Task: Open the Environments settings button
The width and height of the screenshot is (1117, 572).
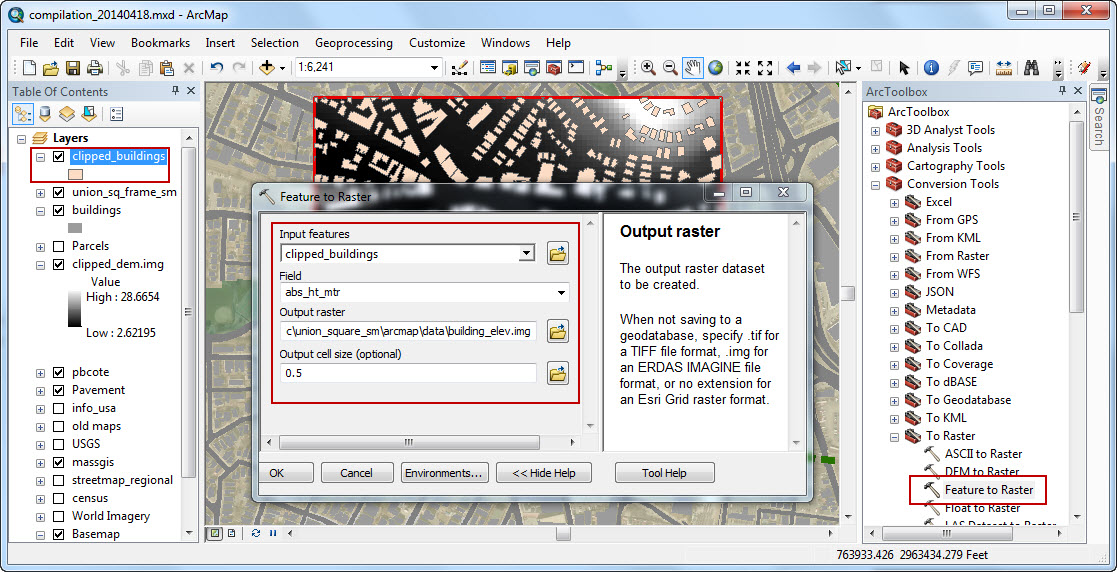Action: click(445, 472)
